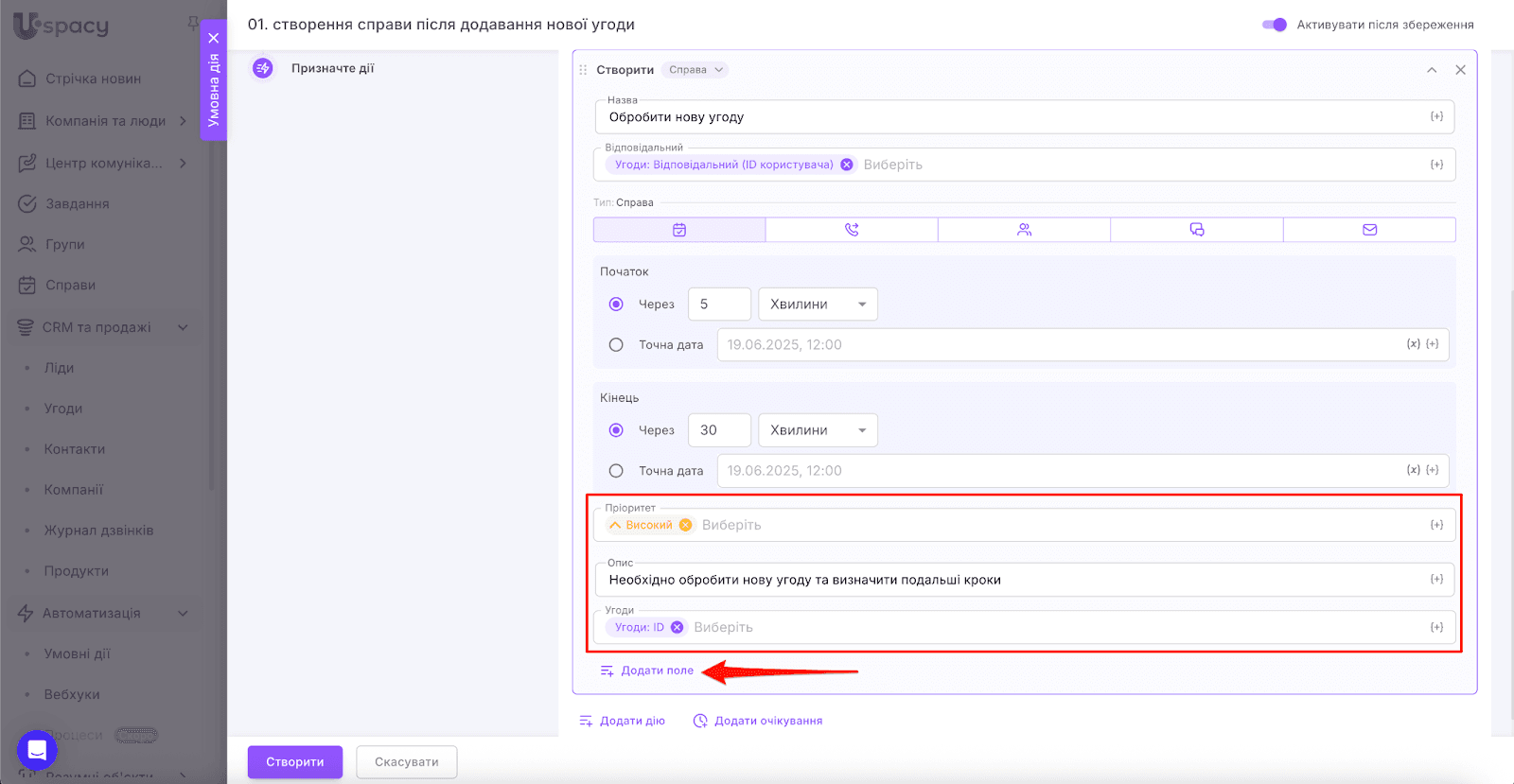The height and width of the screenshot is (784, 1514).
Task: Open 'Угоди' in the CRM submenu
Action: tap(63, 409)
